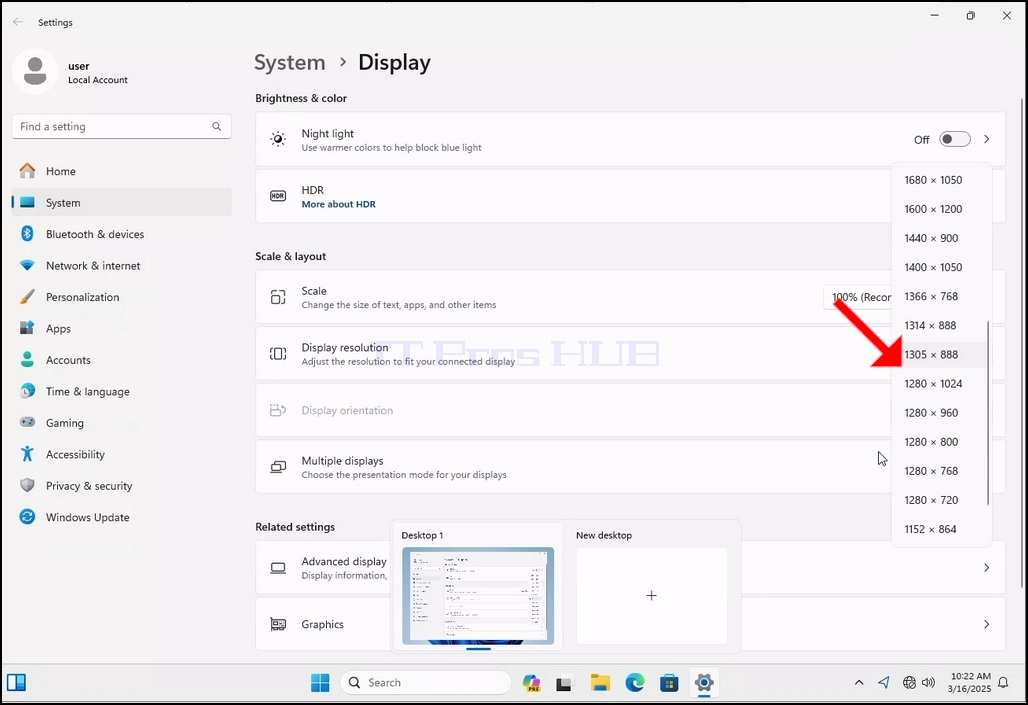Click the resolution list scrollbar

pyautogui.click(x=988, y=413)
